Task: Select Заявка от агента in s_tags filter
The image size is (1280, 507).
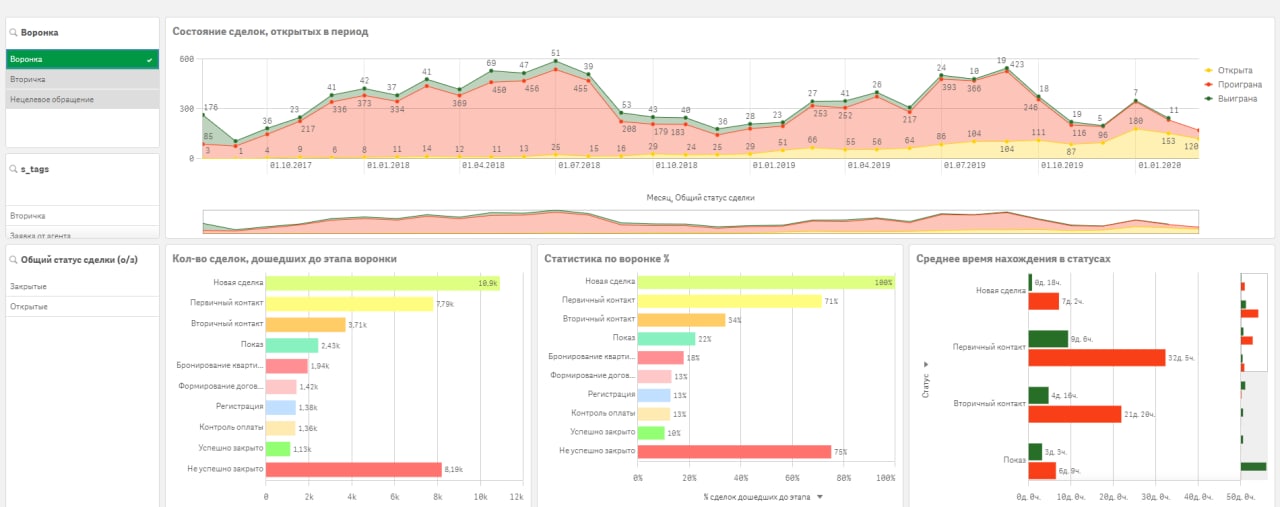Action: 82,233
